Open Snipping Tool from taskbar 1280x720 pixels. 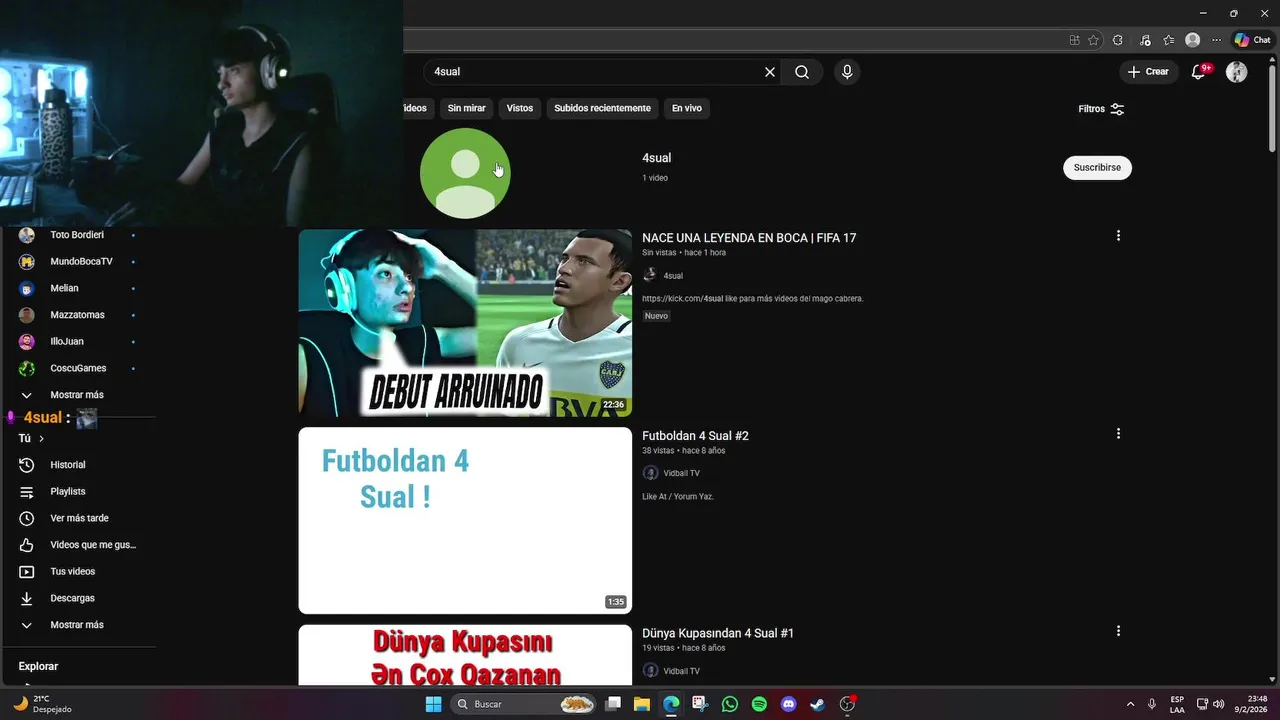pos(700,704)
